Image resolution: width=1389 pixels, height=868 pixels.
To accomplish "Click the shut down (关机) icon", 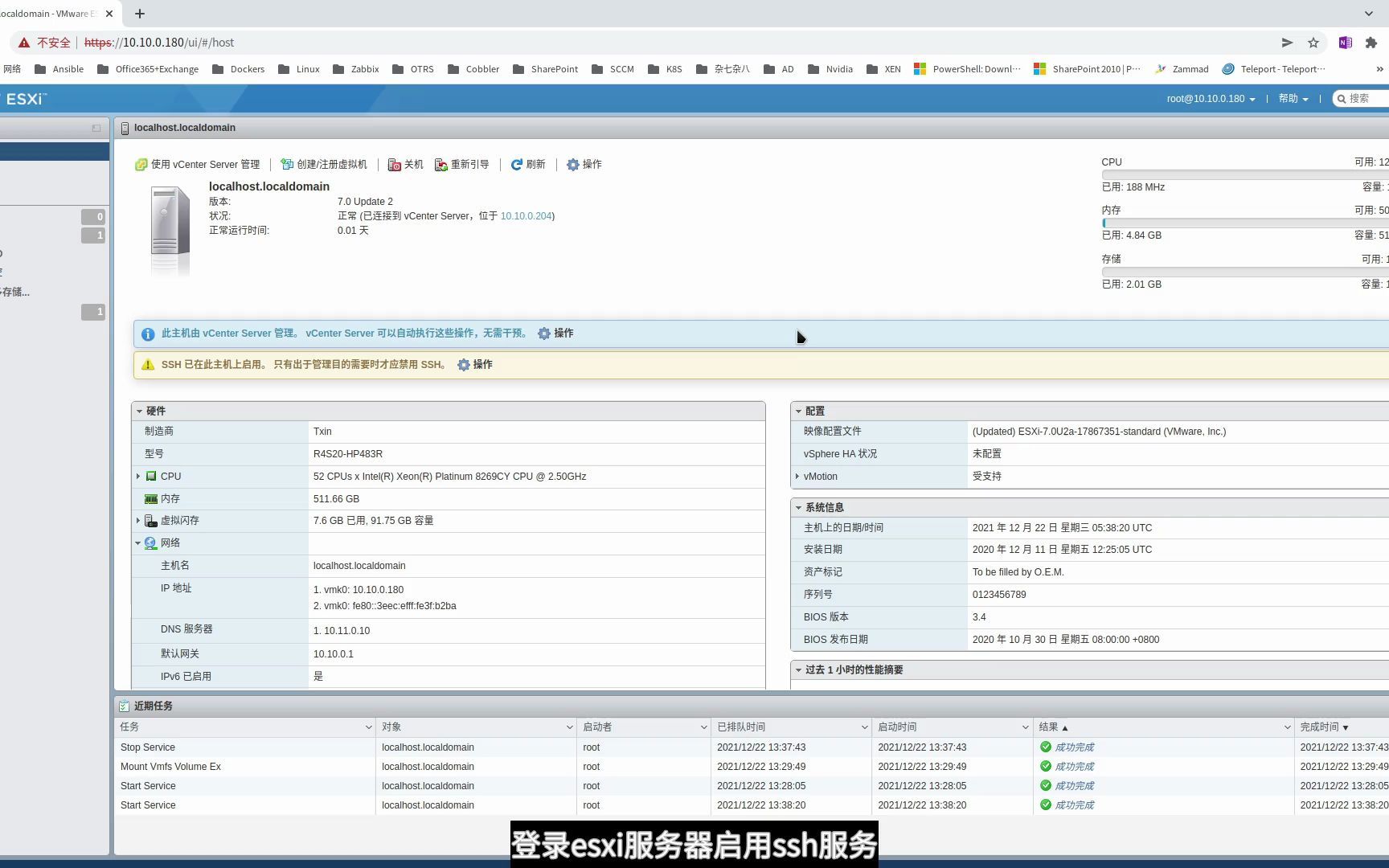I will [x=394, y=165].
